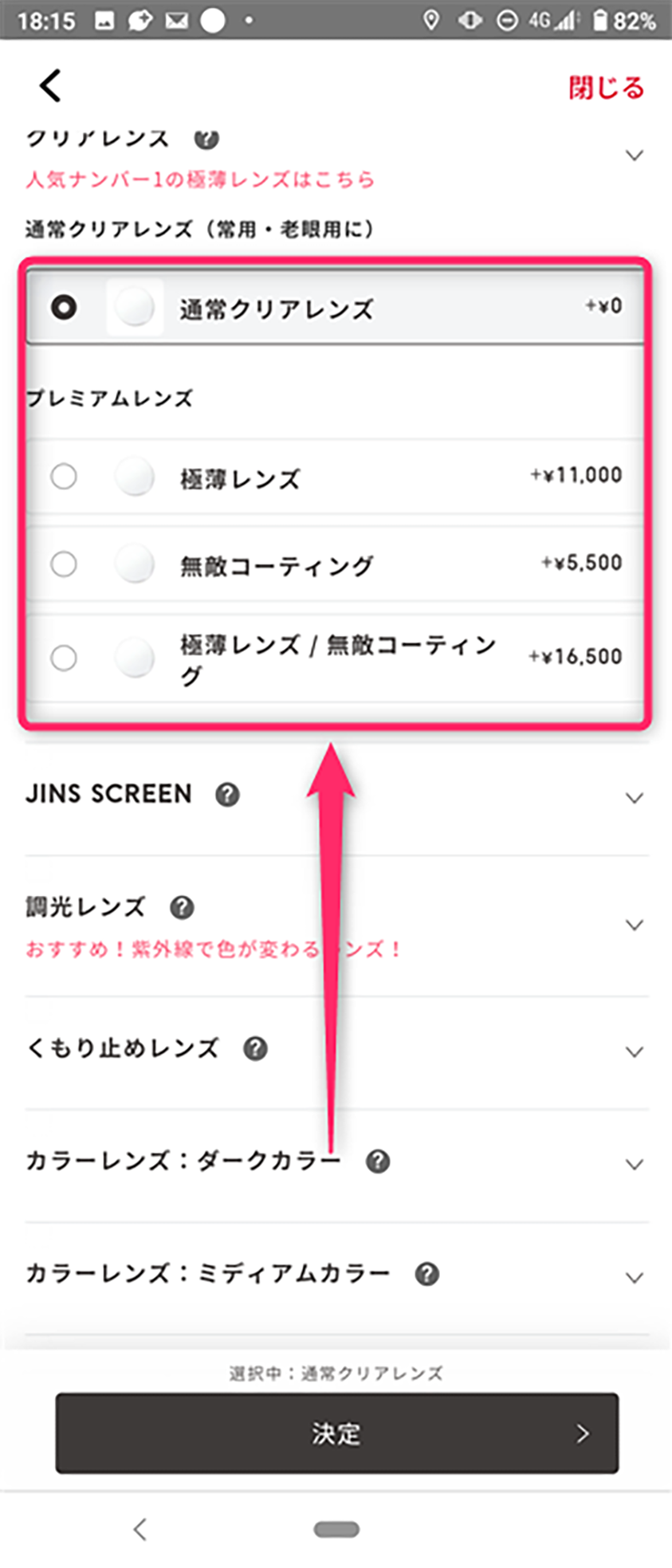The width and height of the screenshot is (672, 1568).
Task: Tap the back arrow at top left
Action: tap(50, 86)
